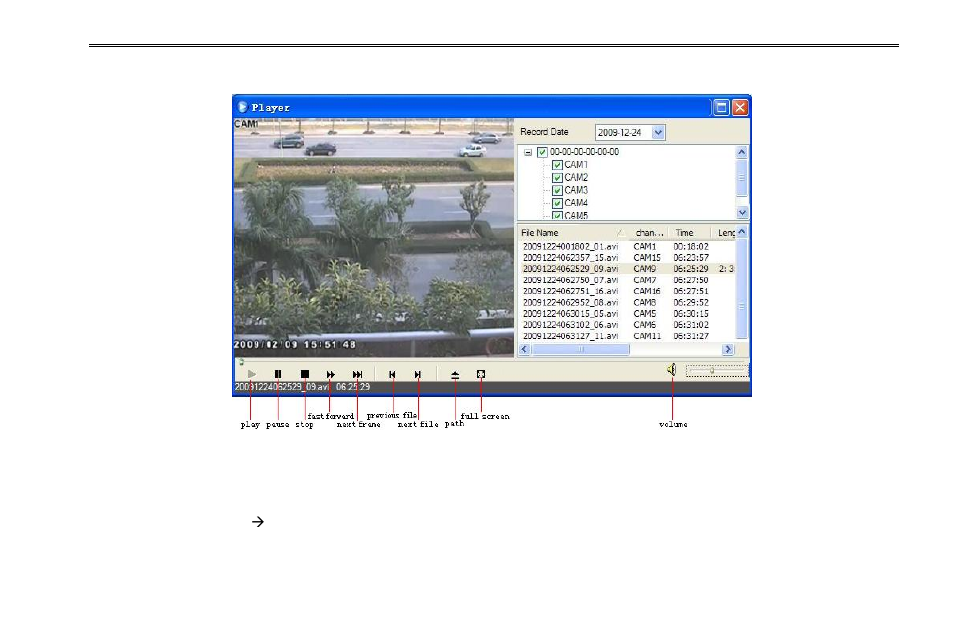Click the file list left scroll arrow

(x=524, y=349)
